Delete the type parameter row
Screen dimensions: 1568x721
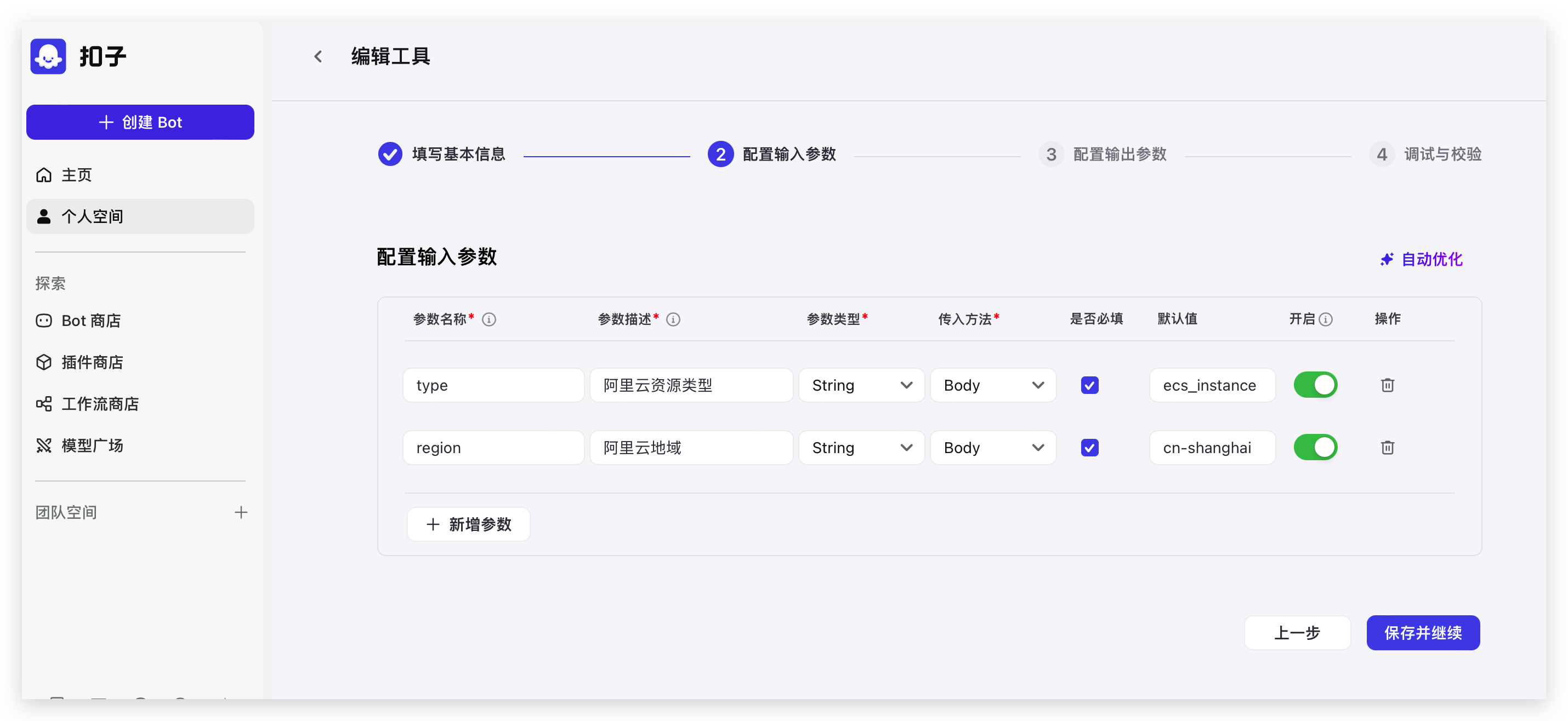pyautogui.click(x=1387, y=385)
